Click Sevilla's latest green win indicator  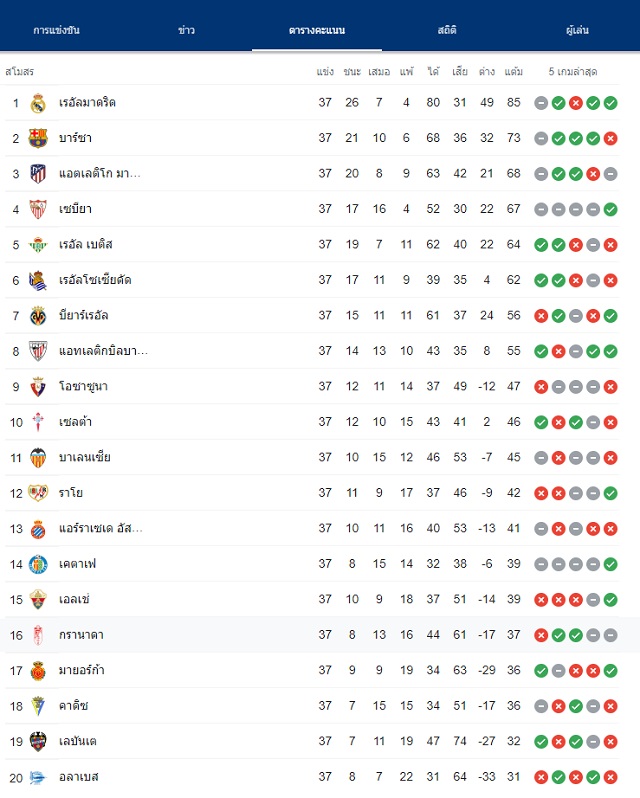pos(610,210)
